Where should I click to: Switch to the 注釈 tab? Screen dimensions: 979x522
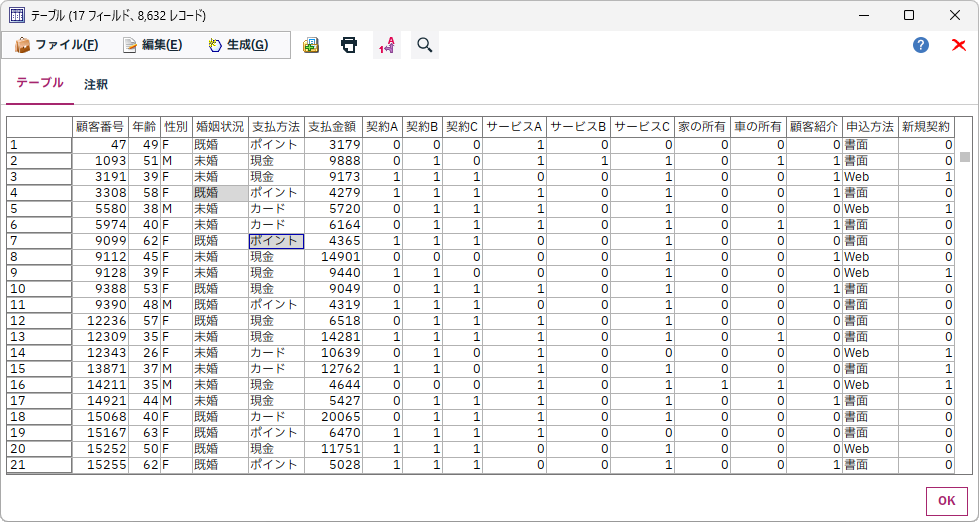96,85
